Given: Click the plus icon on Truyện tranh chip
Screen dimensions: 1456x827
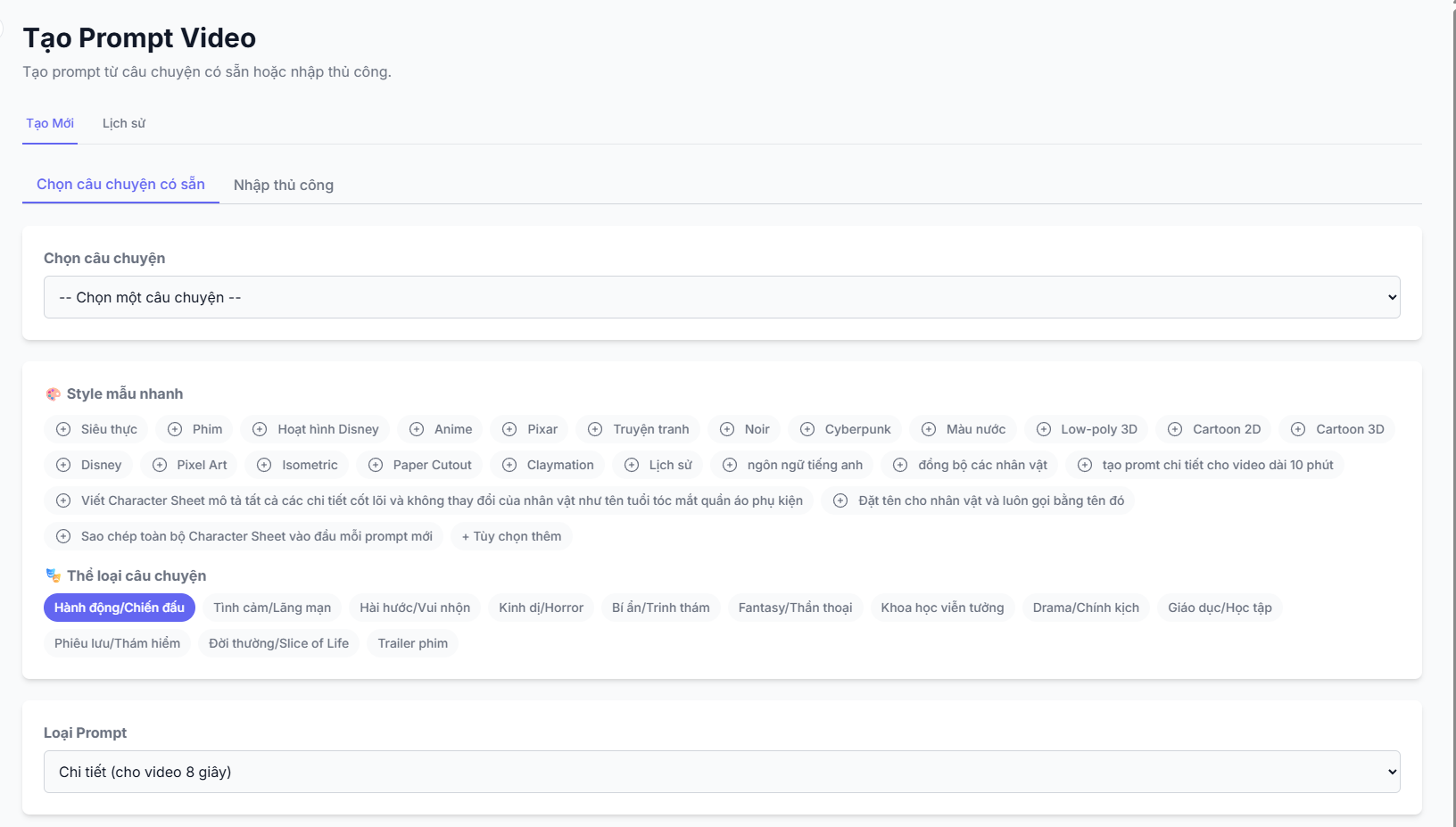Looking at the screenshot, I should (595, 429).
